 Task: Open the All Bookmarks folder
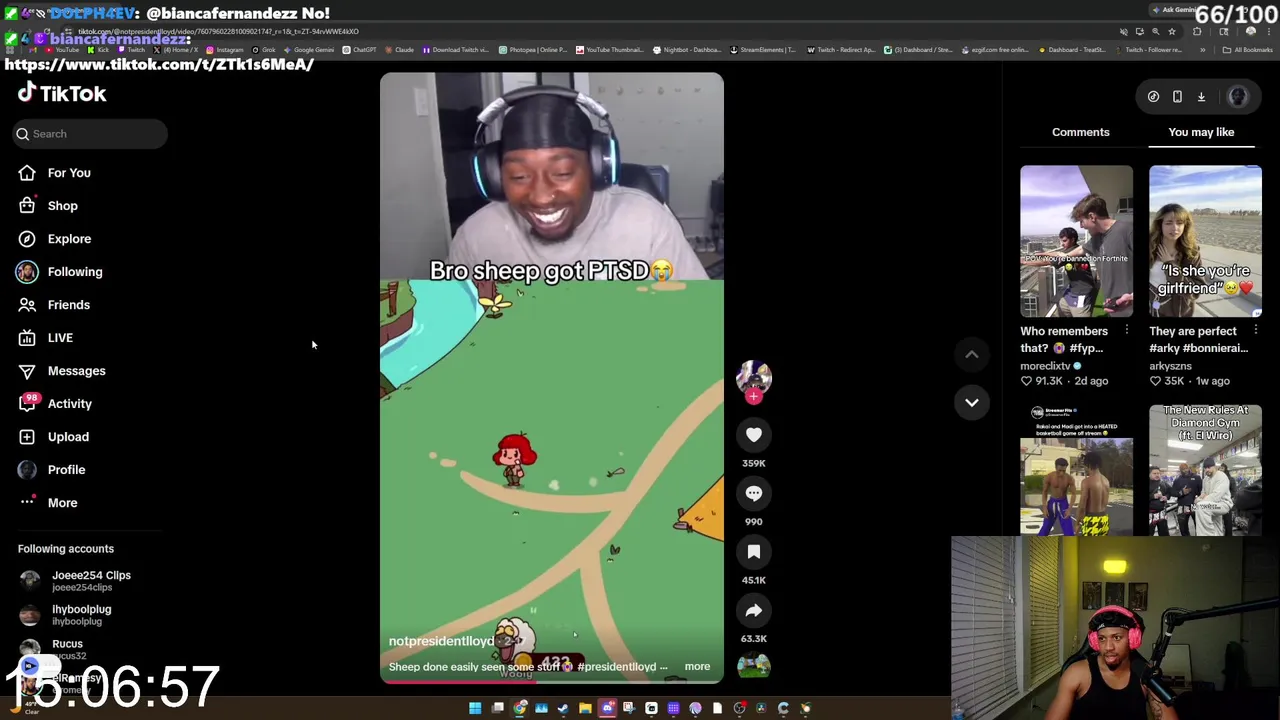tap(1248, 50)
